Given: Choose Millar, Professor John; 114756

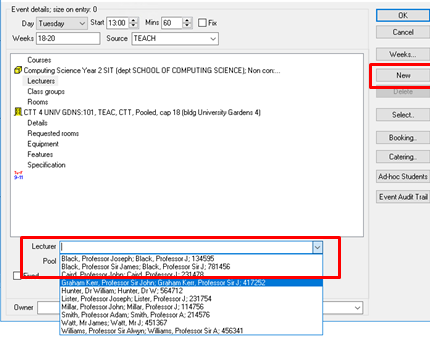Looking at the screenshot, I should pyautogui.click(x=191, y=307).
